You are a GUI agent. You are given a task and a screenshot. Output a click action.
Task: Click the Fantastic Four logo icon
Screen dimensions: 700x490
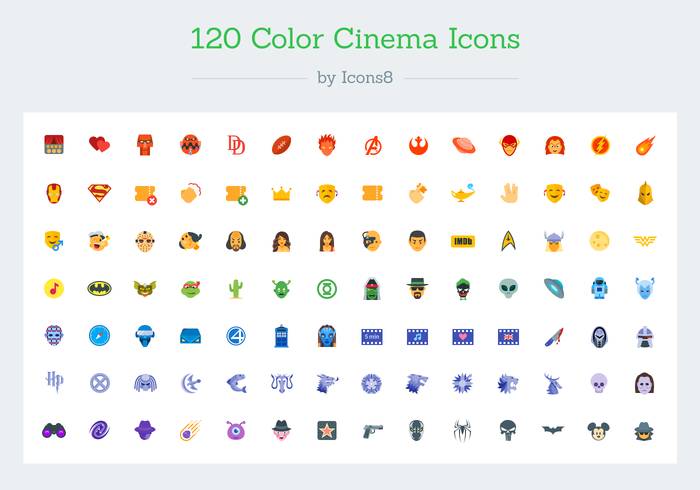coord(236,336)
